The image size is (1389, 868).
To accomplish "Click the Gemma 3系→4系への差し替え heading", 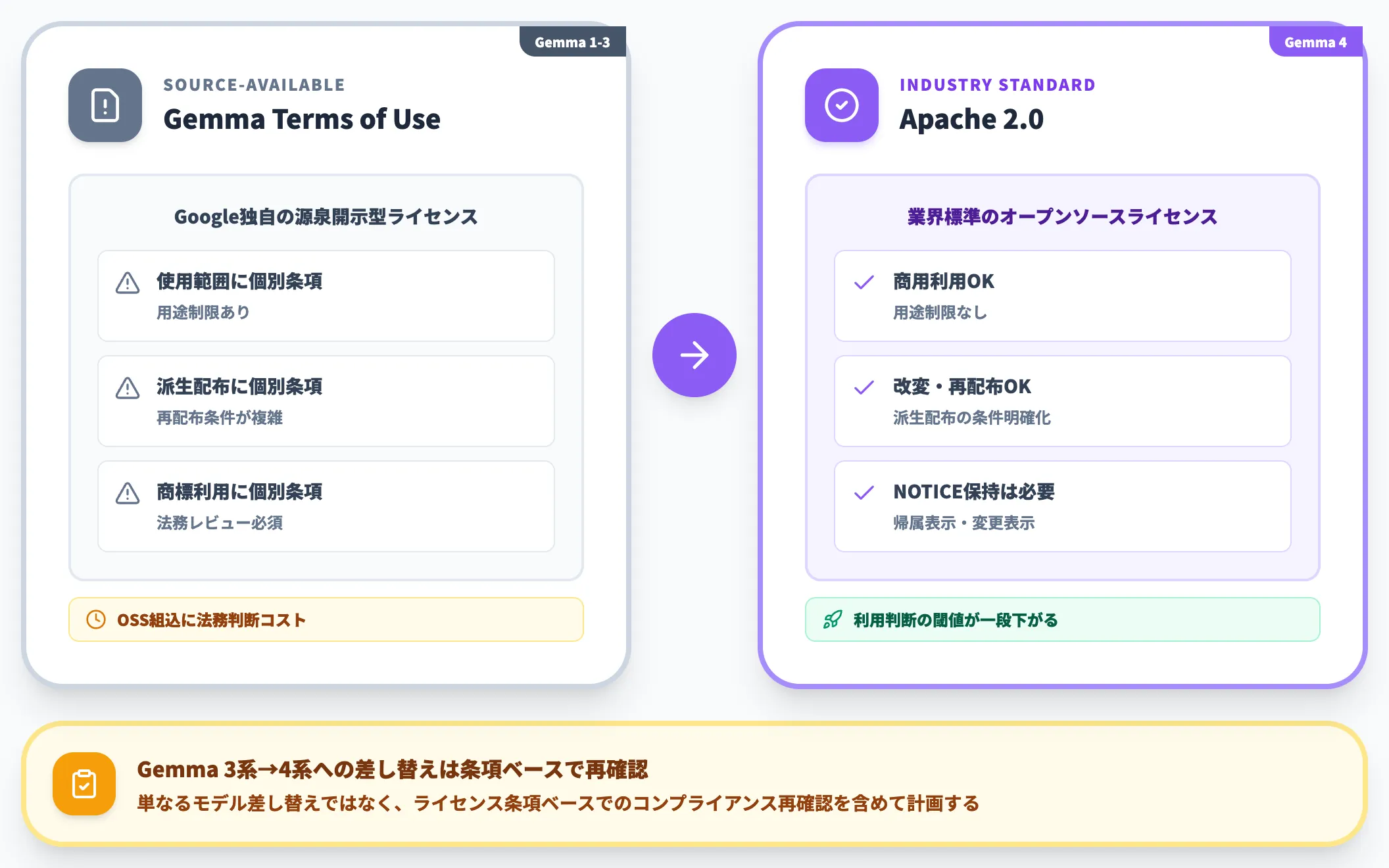I will (393, 769).
